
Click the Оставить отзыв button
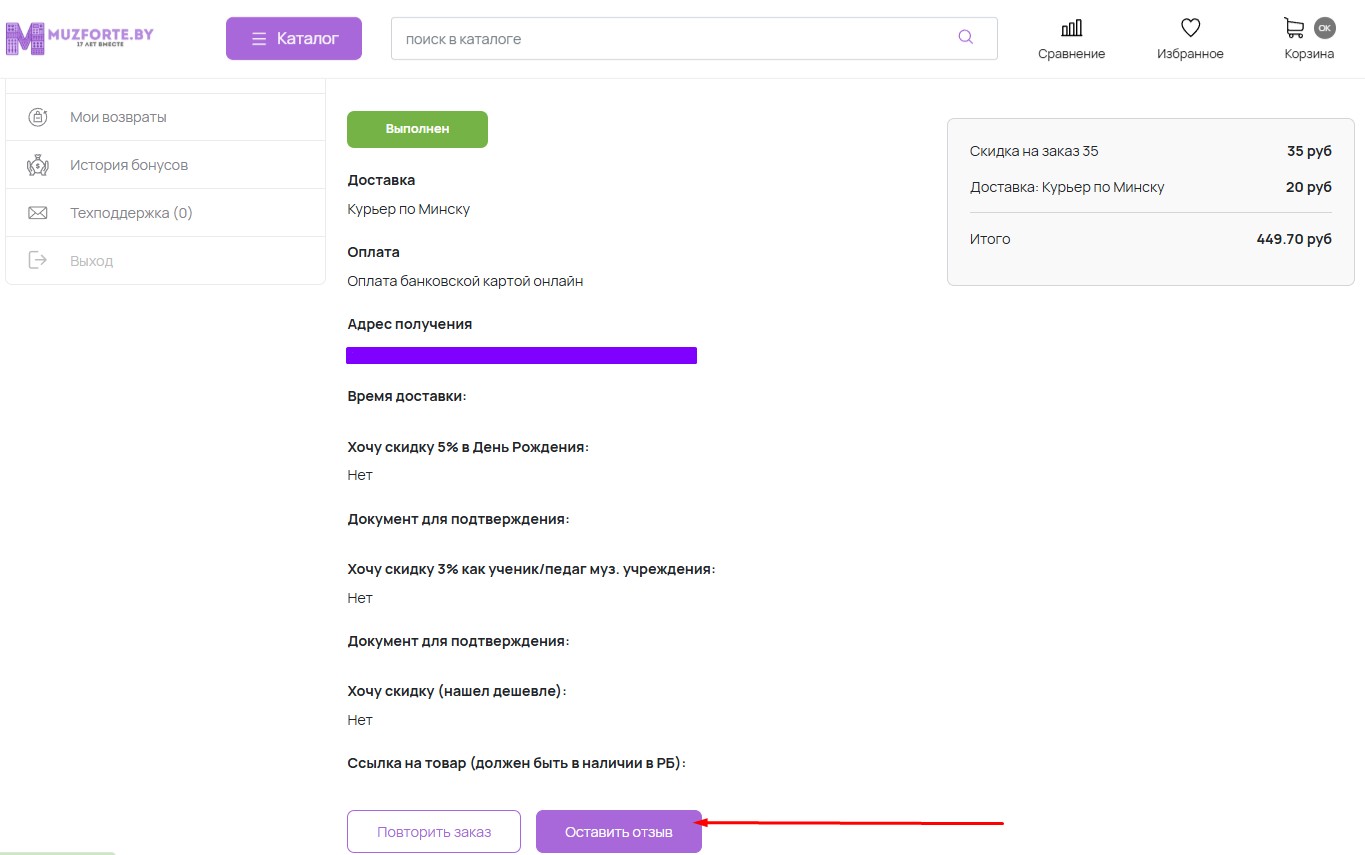click(x=618, y=831)
